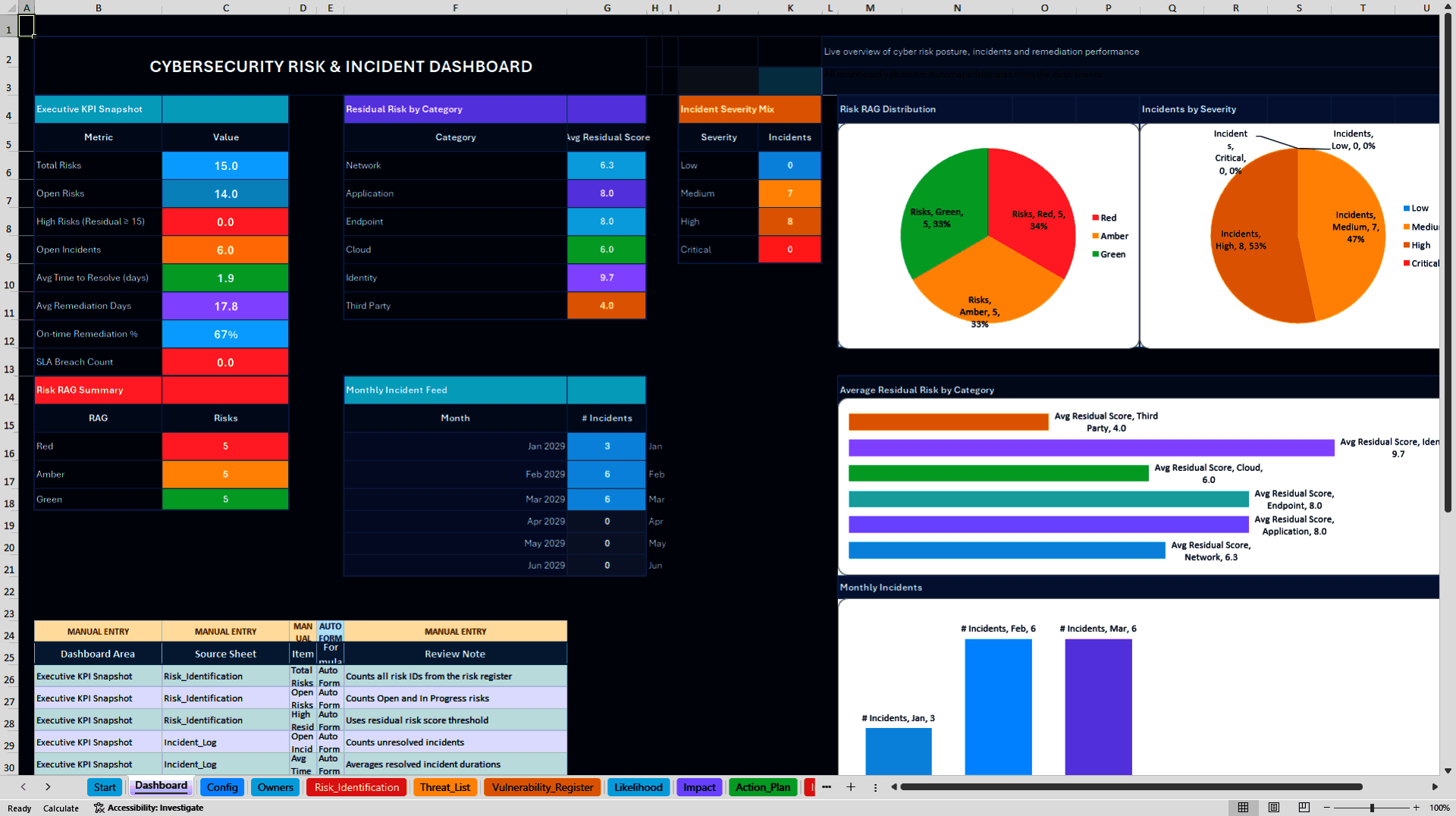Select Jan 2029 incidents cell
Viewport: 1456px width, 816px height.
[x=607, y=447]
